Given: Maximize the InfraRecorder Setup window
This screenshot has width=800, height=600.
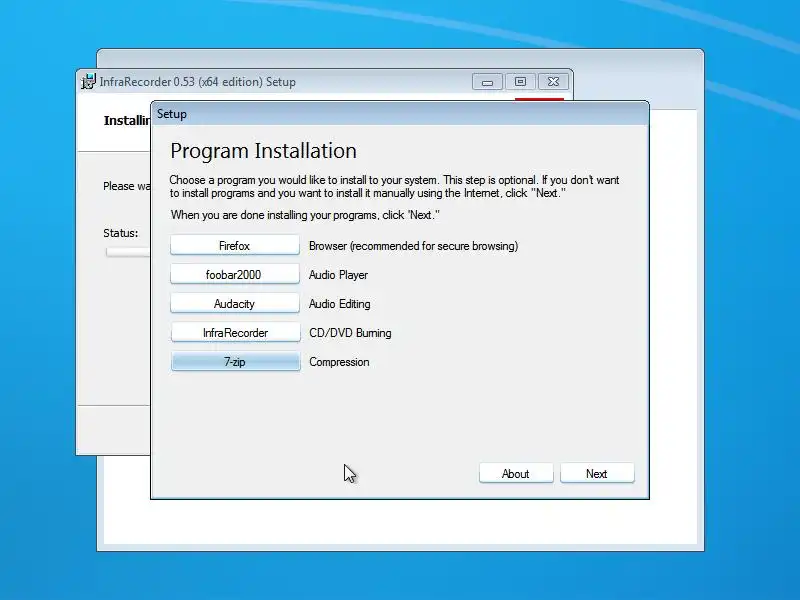Looking at the screenshot, I should (x=520, y=82).
